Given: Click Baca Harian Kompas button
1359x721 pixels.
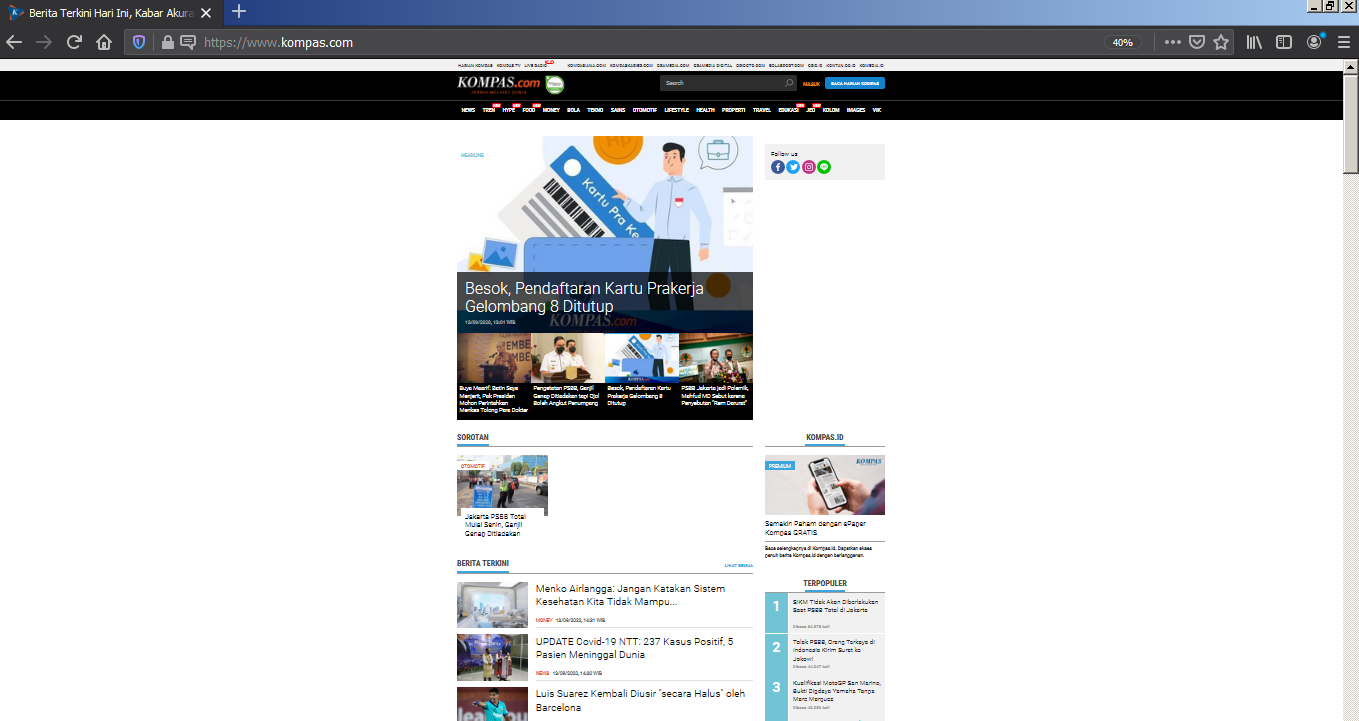Looking at the screenshot, I should pos(855,83).
